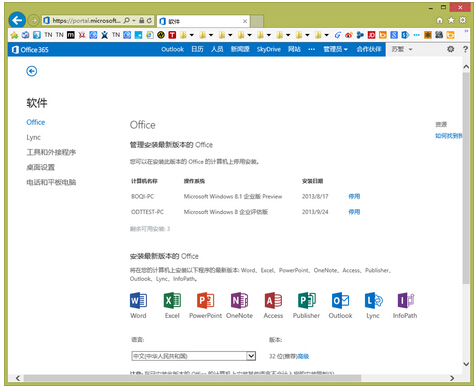This screenshot has width=476, height=388.
Task: Open the Office 365 settings gear
Action: [x=450, y=49]
